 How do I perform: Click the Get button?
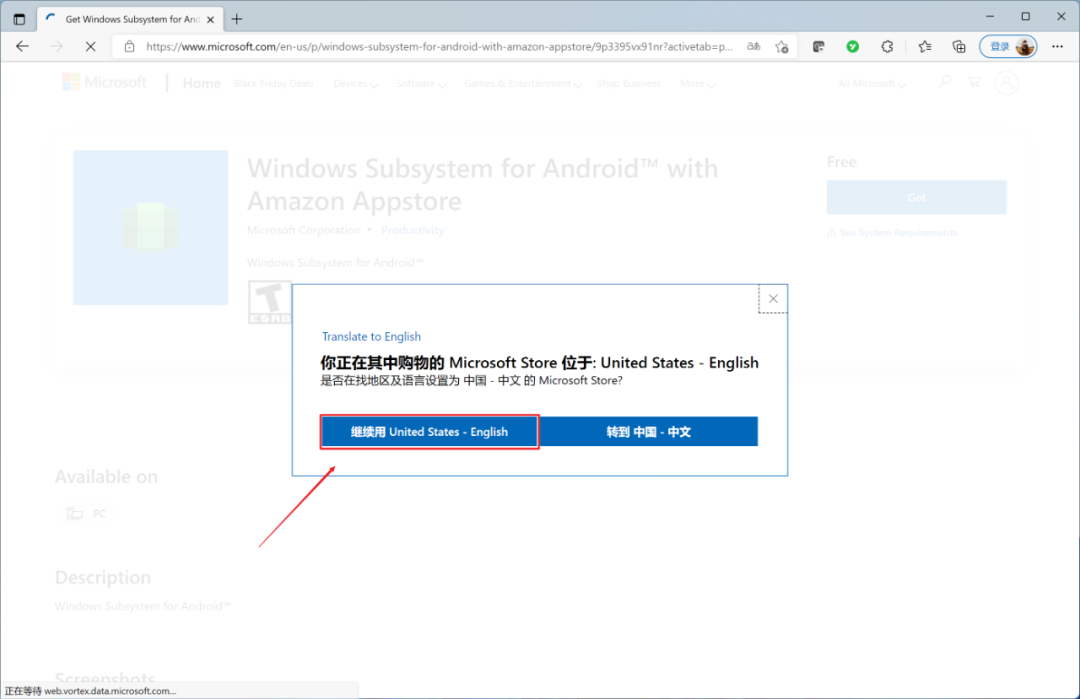(916, 198)
